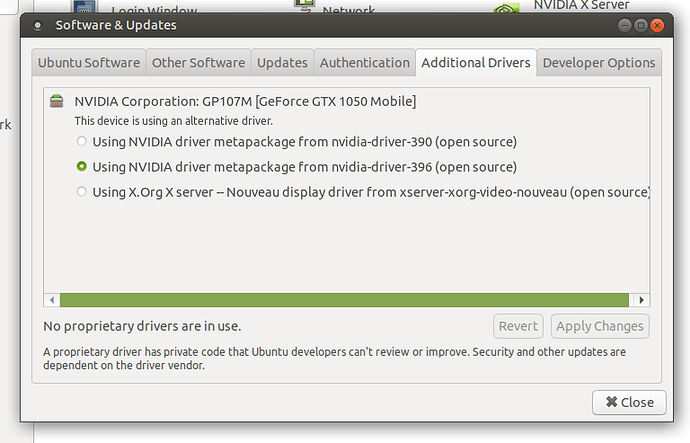This screenshot has width=690, height=443.
Task: Switch to the Other Software tab
Action: pos(198,62)
